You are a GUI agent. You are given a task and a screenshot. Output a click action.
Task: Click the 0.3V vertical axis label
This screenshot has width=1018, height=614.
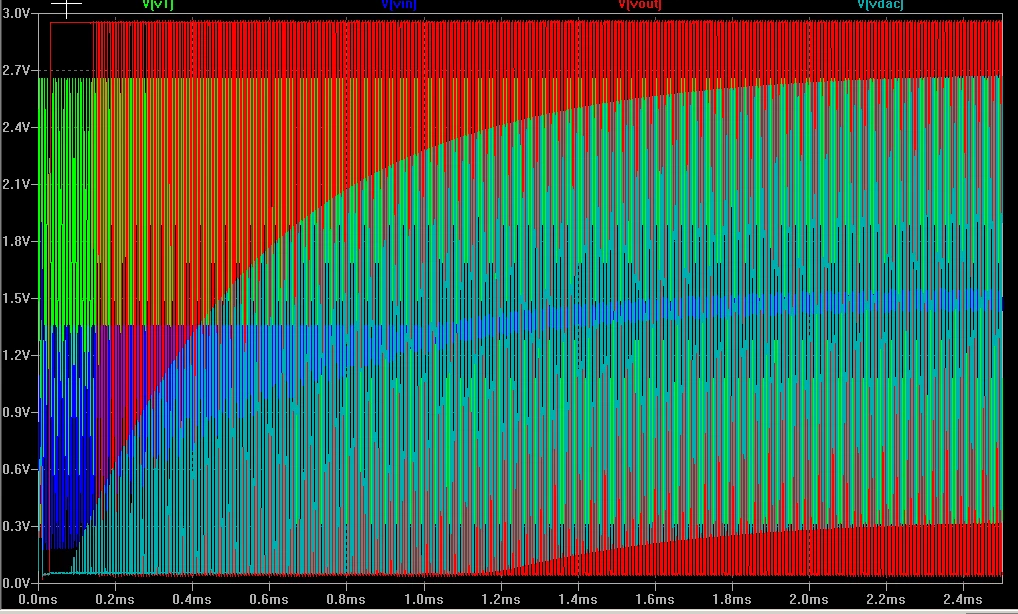click(16, 526)
